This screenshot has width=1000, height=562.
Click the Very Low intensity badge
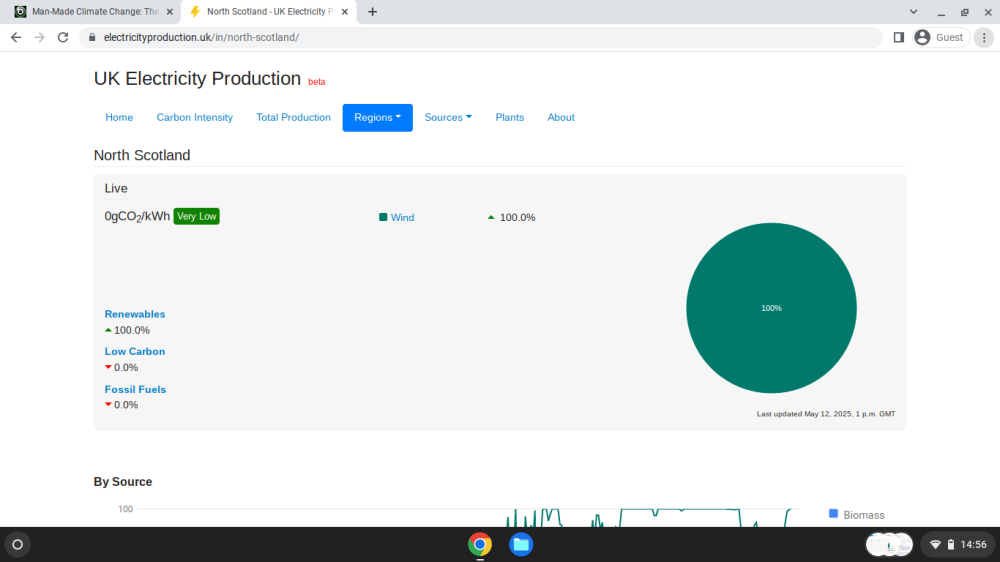tap(196, 216)
